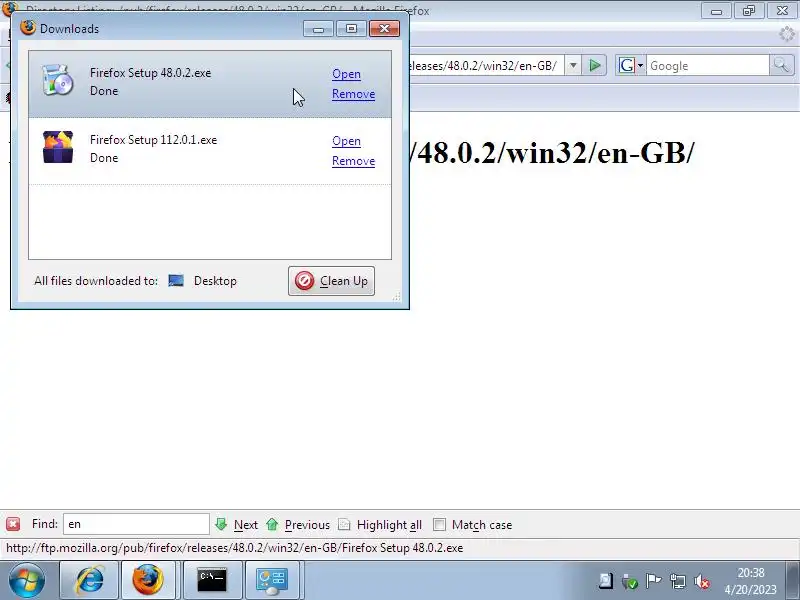
Task: Open the address bar history dropdown
Action: point(573,65)
